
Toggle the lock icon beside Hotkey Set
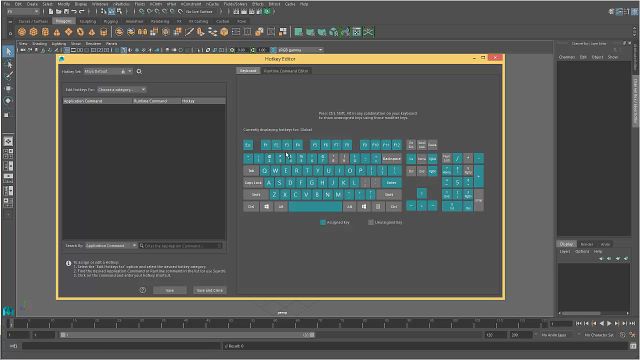pos(123,71)
